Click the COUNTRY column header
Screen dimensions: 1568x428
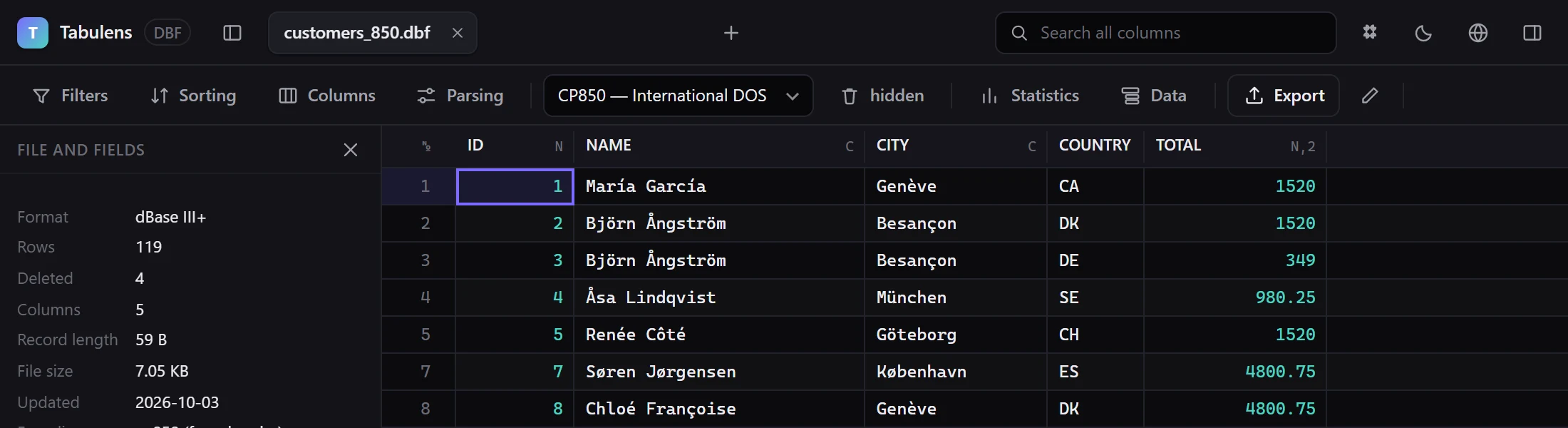pos(1096,146)
